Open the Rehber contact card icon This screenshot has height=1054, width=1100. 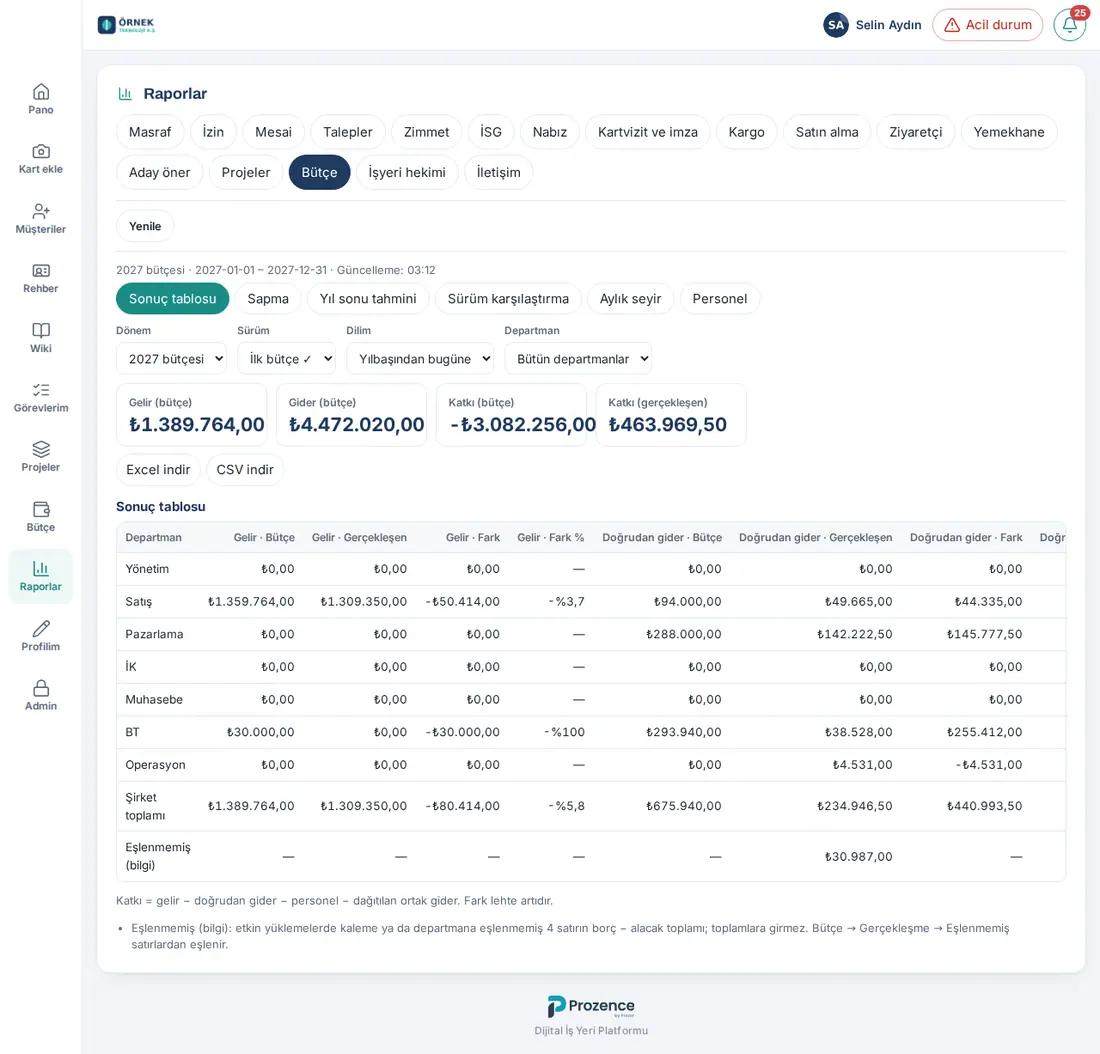[41, 271]
